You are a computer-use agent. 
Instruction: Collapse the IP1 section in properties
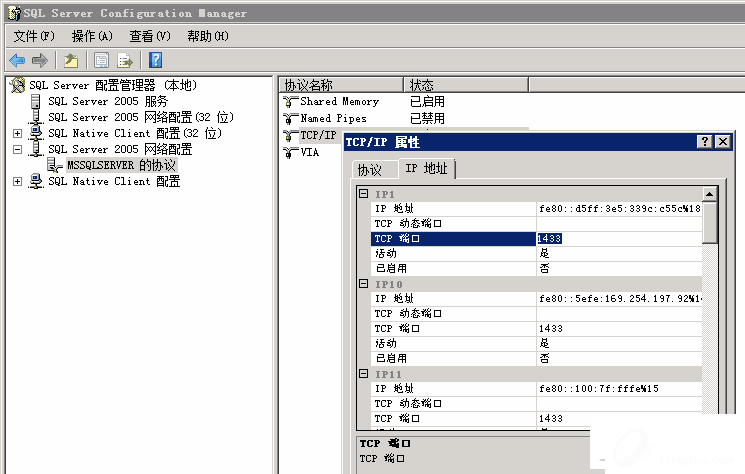364,194
